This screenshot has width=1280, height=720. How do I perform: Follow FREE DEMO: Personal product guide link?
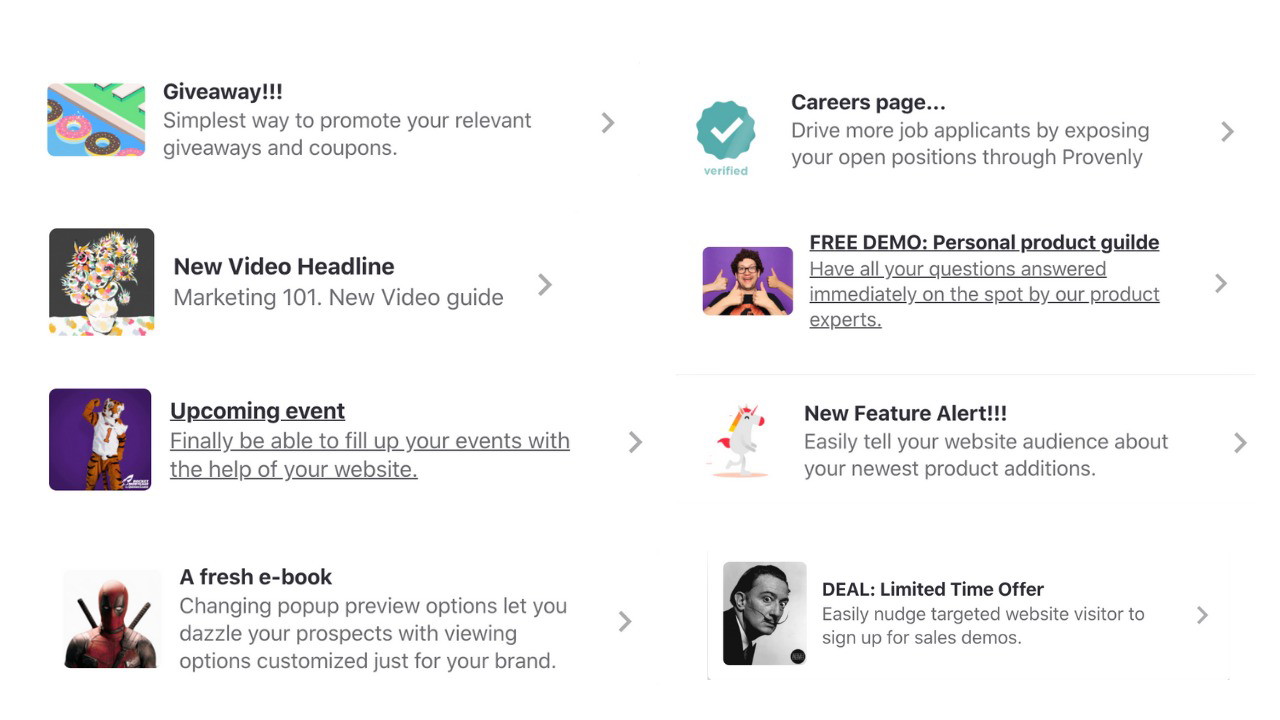983,242
